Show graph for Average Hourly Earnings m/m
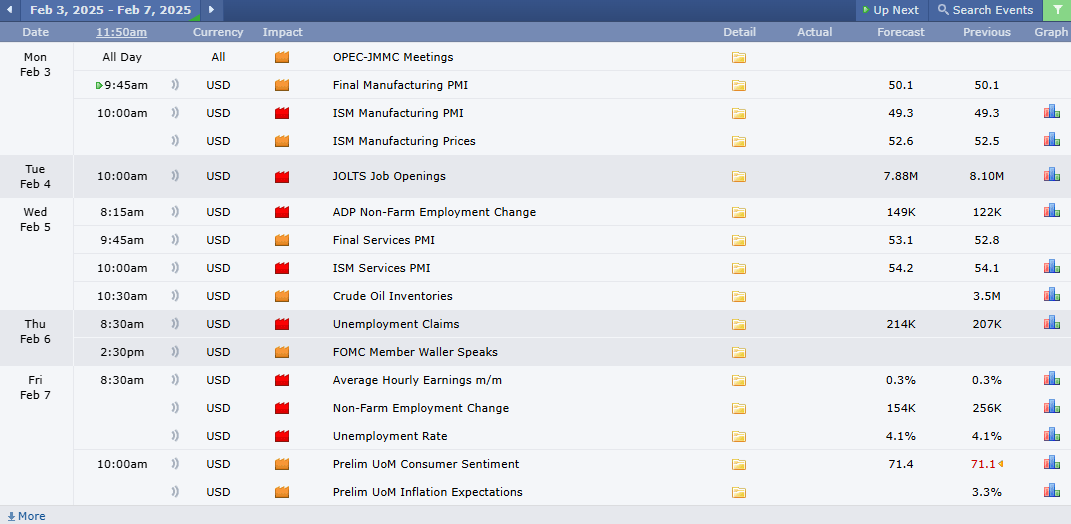This screenshot has height=524, width=1071. [x=1051, y=379]
